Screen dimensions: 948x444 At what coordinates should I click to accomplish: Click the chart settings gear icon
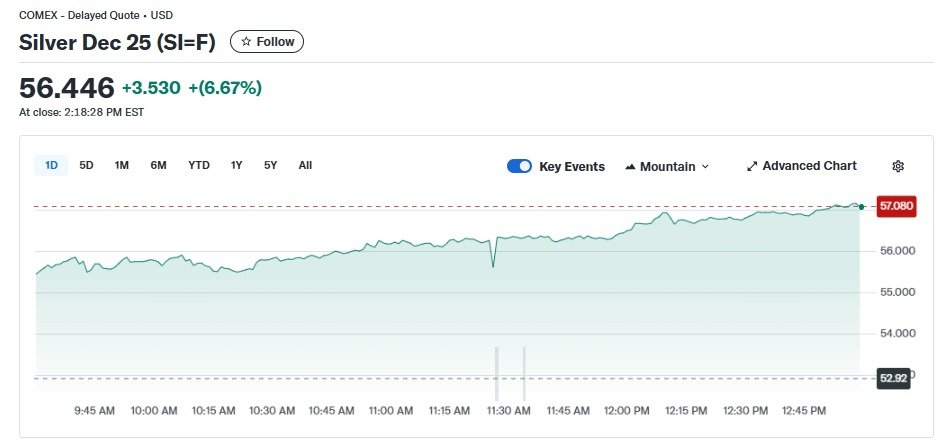pos(897,166)
